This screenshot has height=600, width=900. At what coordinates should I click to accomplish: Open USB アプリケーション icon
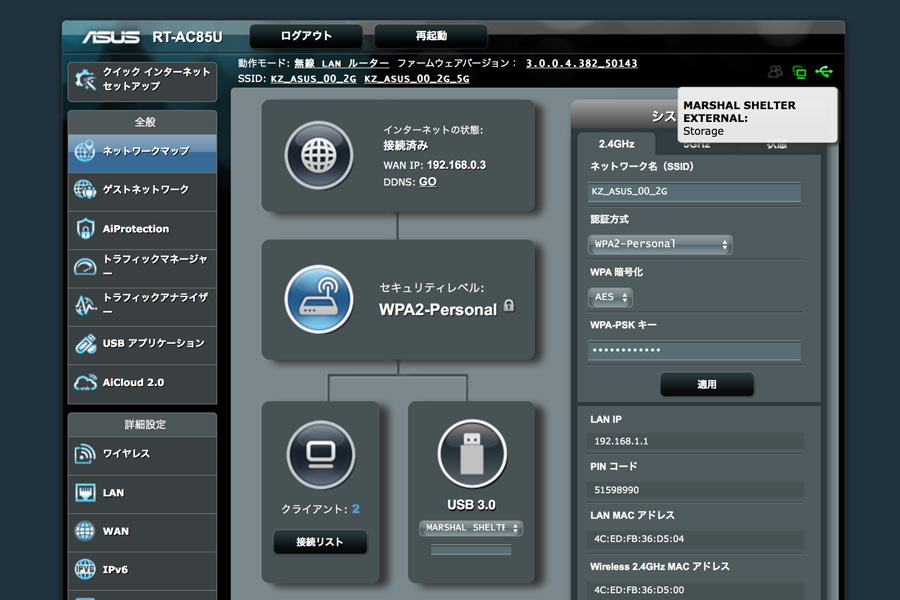pyautogui.click(x=85, y=343)
